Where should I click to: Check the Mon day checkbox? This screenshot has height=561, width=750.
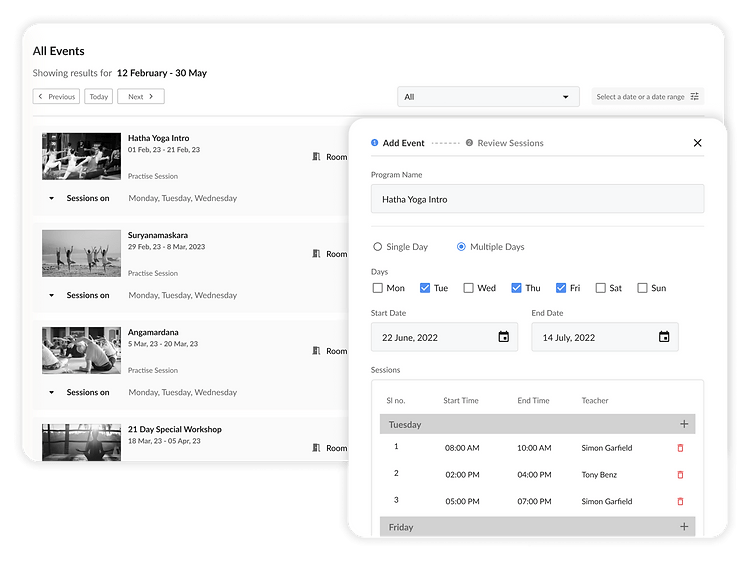(377, 288)
